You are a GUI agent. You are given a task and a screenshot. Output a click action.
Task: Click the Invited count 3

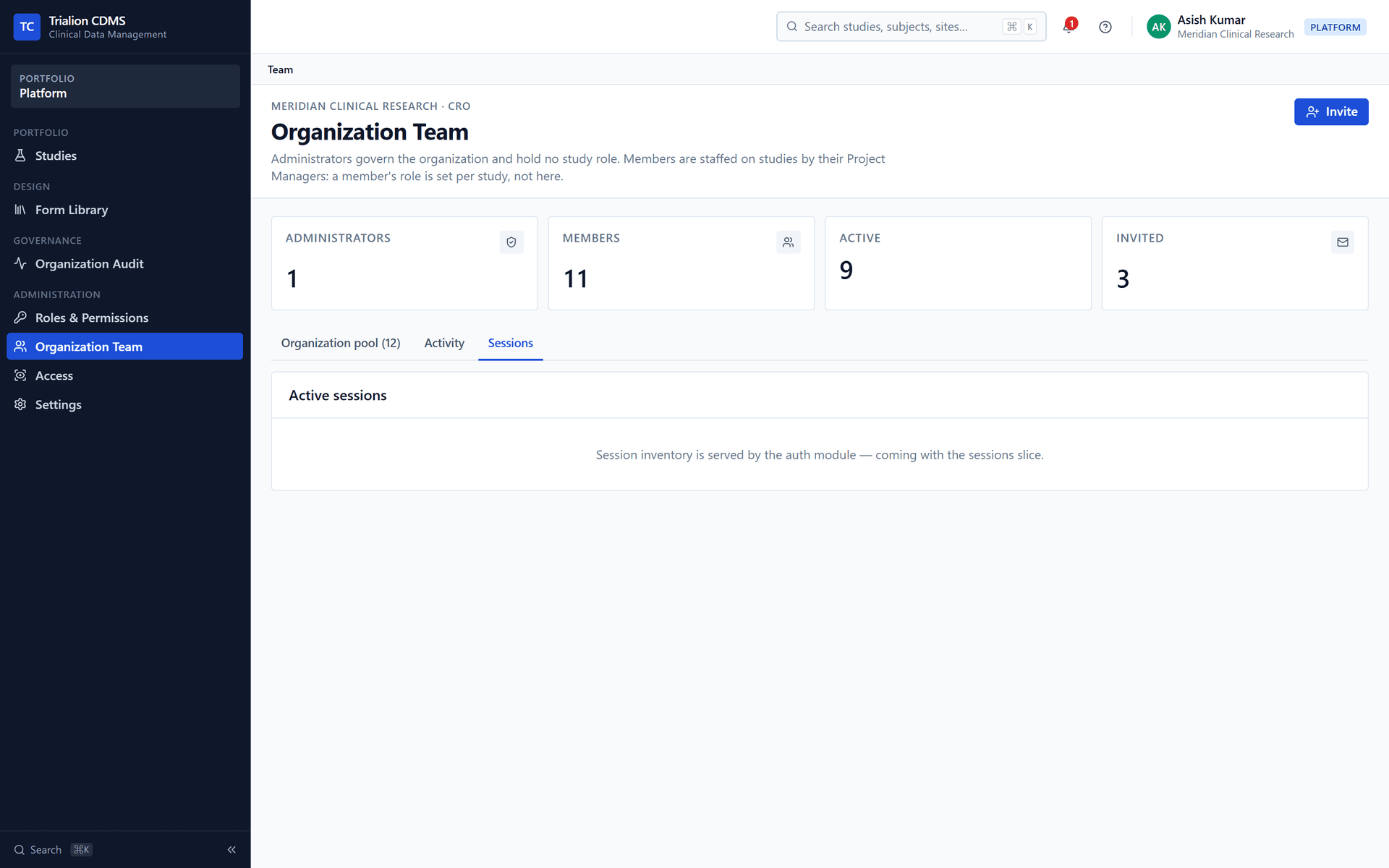click(1123, 278)
